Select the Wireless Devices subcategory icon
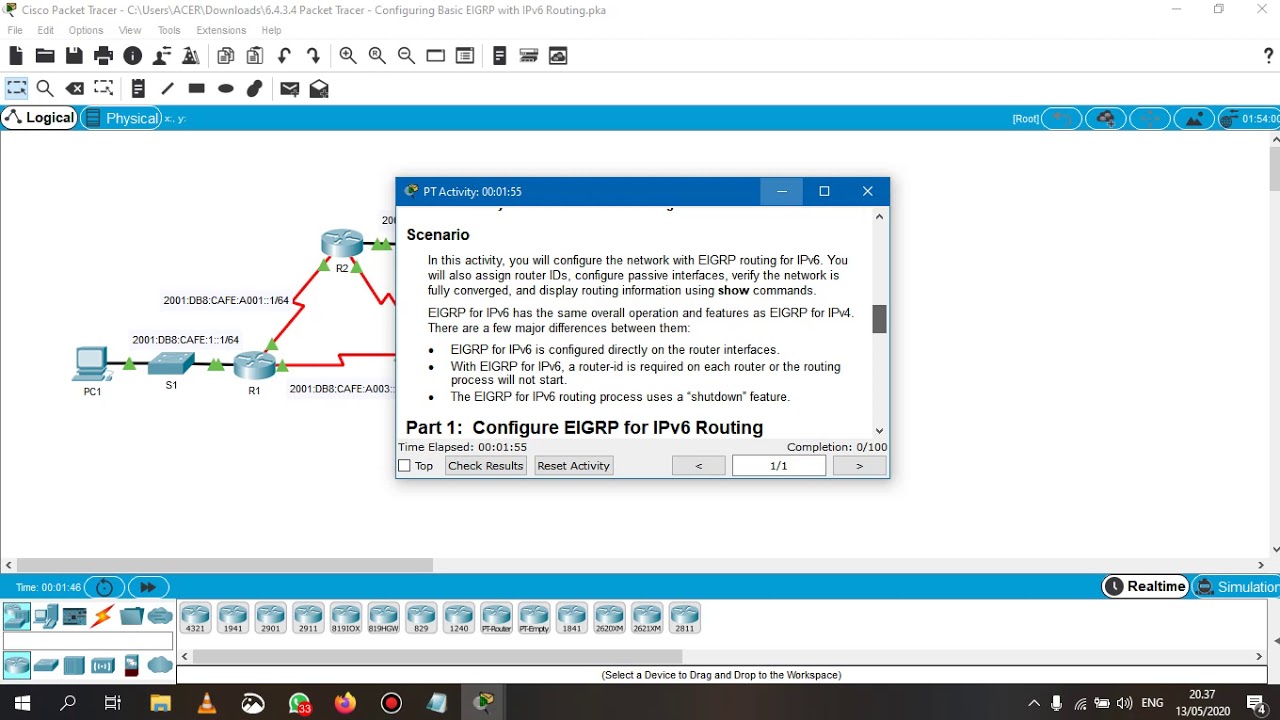1280x720 pixels. (x=103, y=665)
